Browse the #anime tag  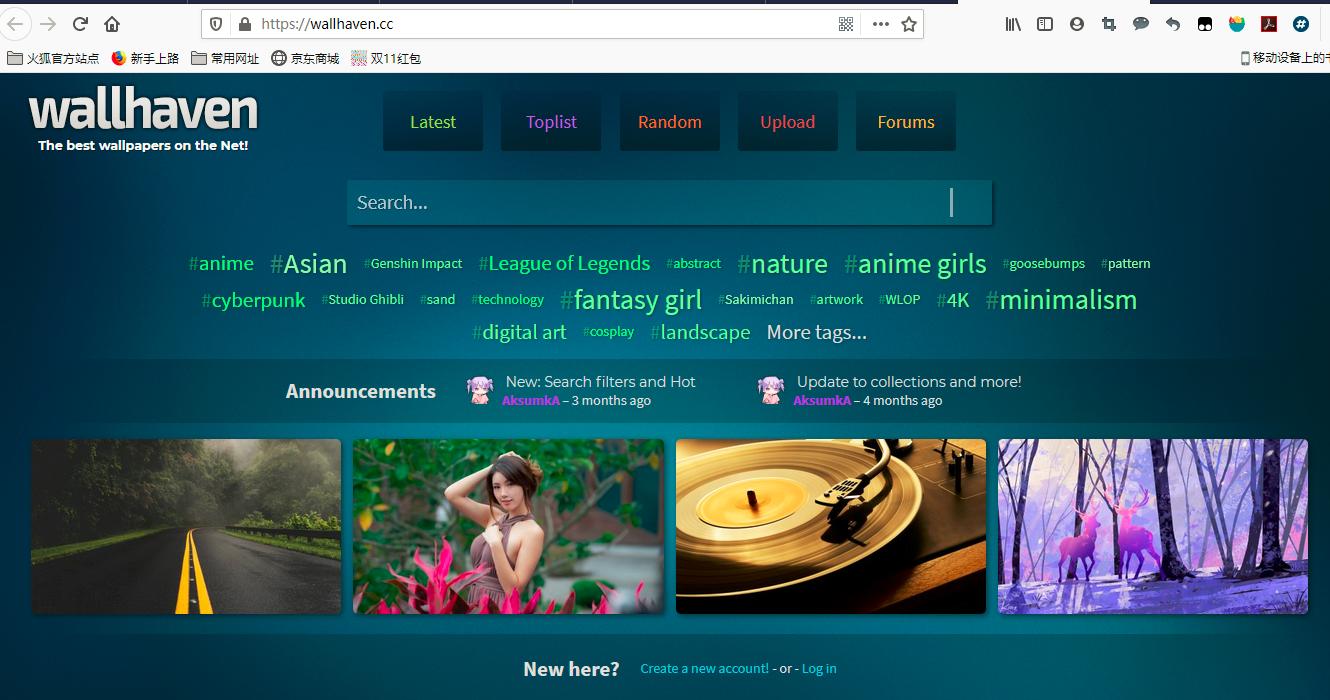(x=221, y=264)
